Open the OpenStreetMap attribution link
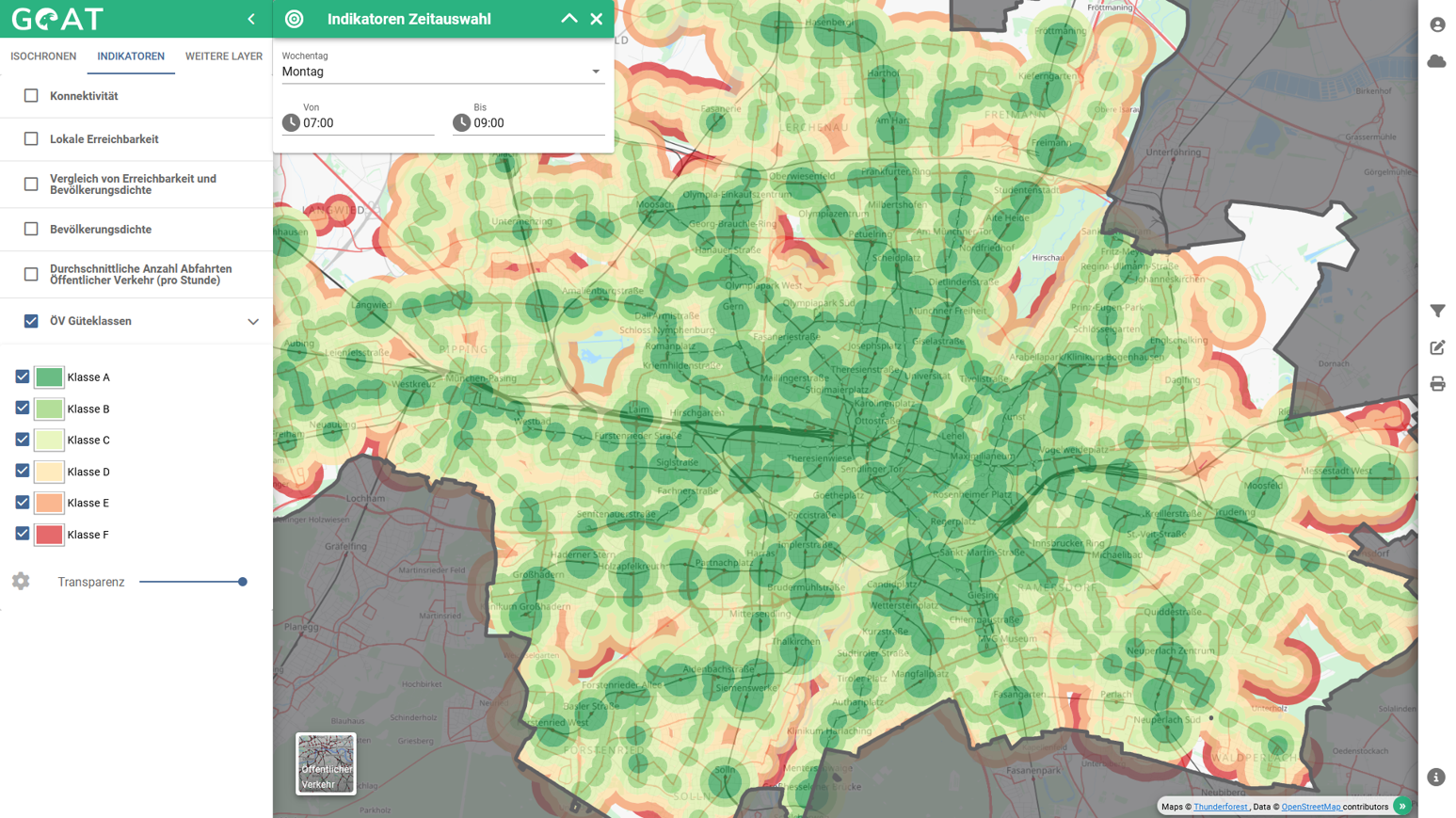Image resolution: width=1456 pixels, height=818 pixels. pyautogui.click(x=1310, y=807)
